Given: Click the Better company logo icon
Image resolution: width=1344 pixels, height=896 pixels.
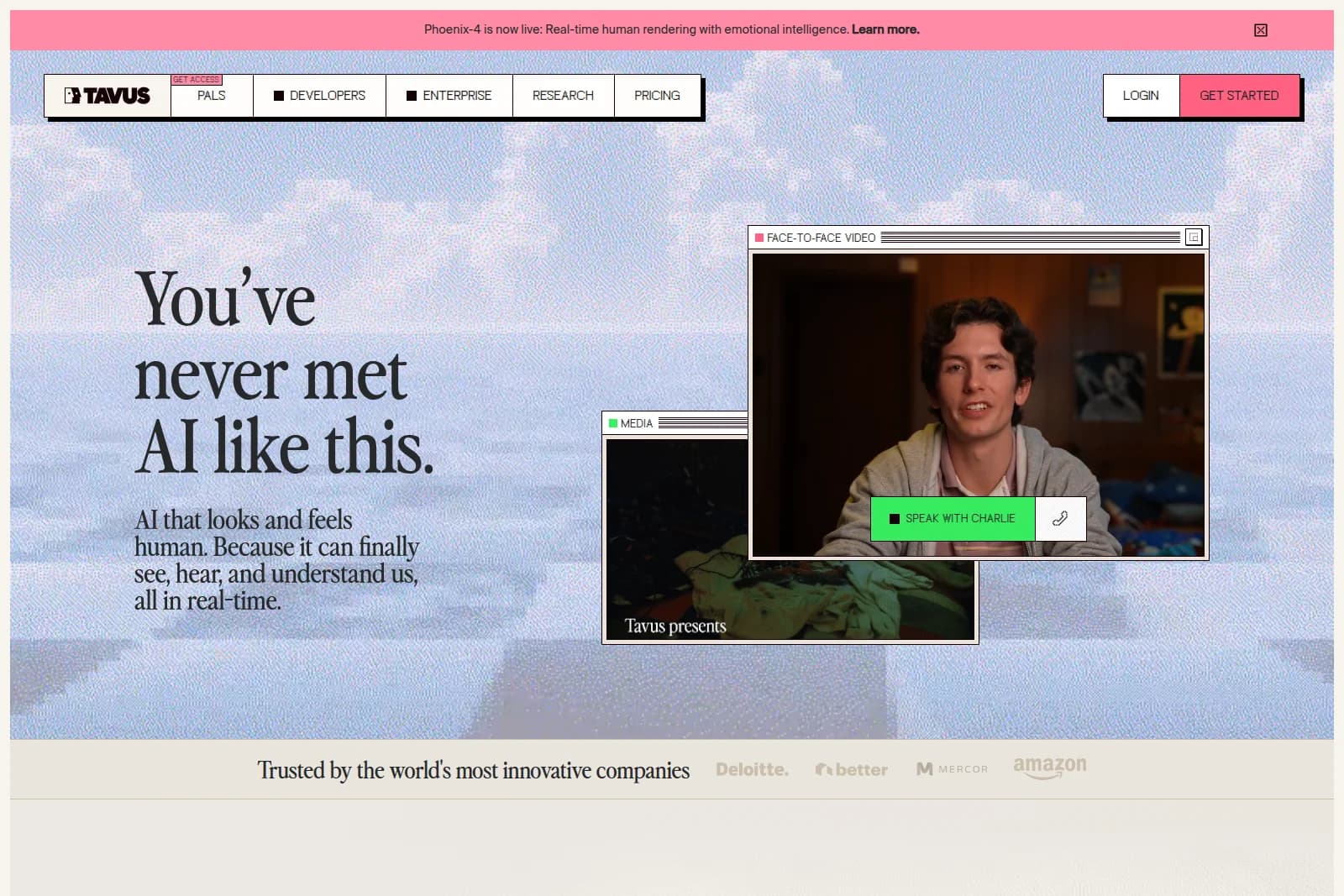Looking at the screenshot, I should tap(826, 769).
